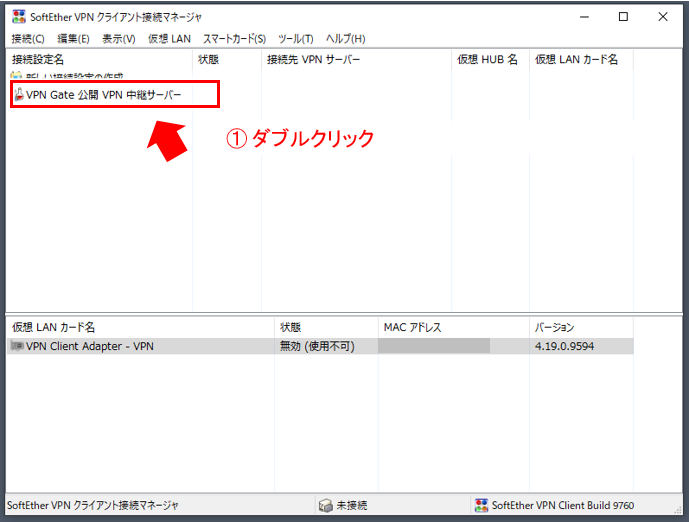
Task: Open the 接続(C) menu
Action: point(28,39)
